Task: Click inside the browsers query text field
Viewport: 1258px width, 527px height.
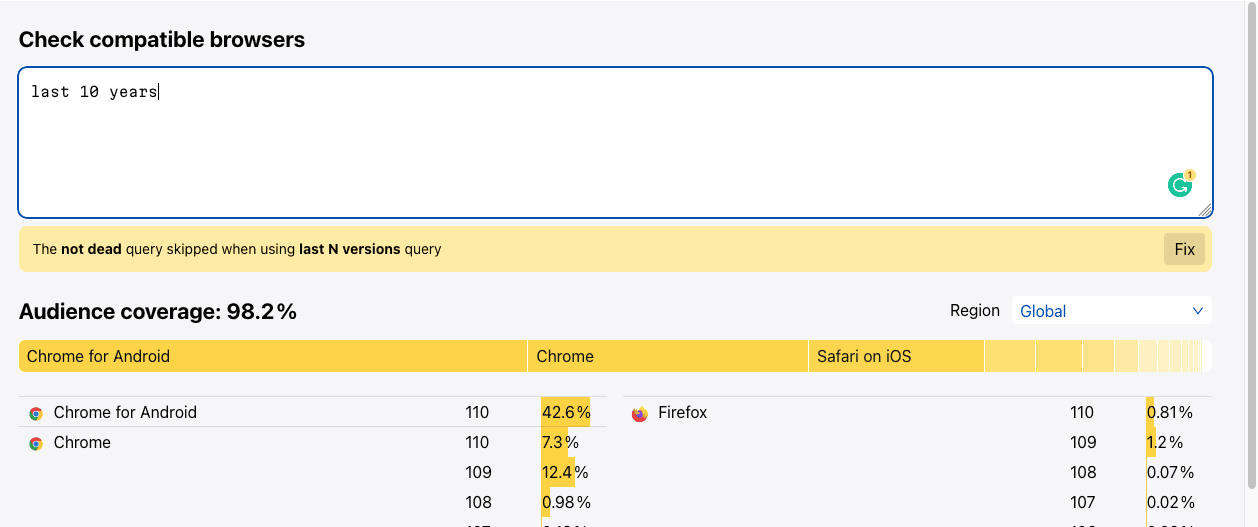Action: click(616, 142)
